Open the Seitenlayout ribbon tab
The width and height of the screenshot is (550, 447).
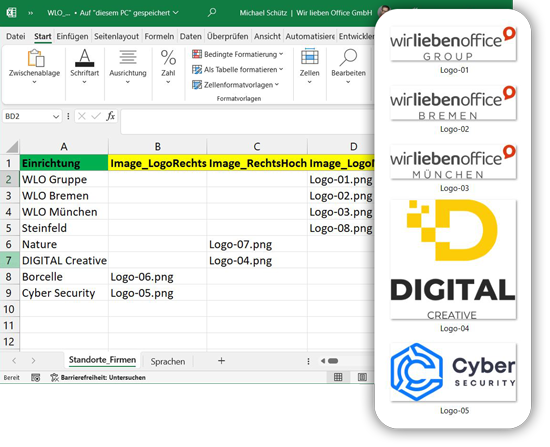pyautogui.click(x=116, y=36)
